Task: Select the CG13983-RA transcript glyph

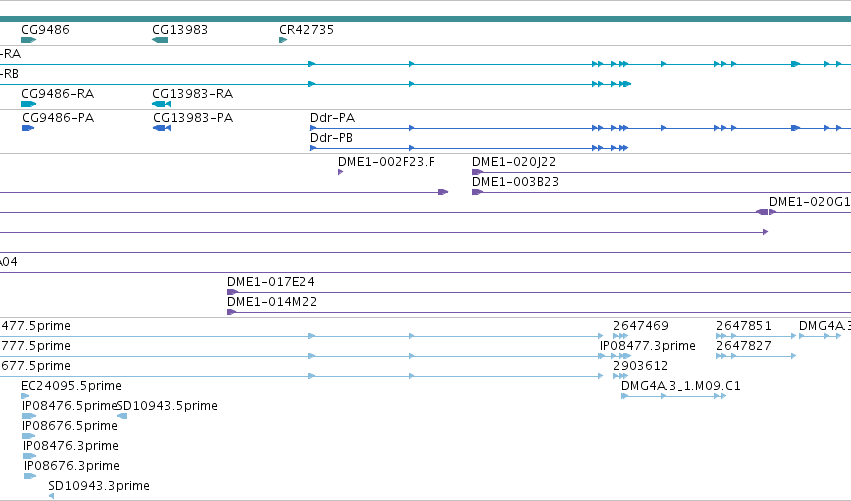Action: coord(162,104)
